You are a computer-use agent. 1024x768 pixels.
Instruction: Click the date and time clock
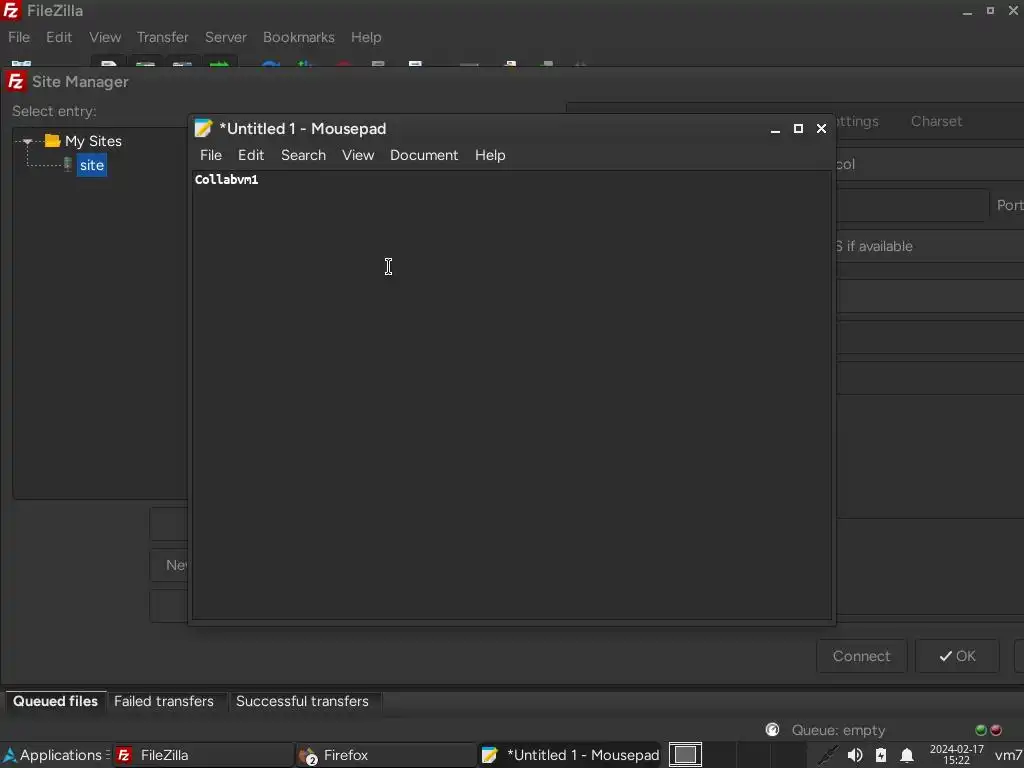[956, 754]
